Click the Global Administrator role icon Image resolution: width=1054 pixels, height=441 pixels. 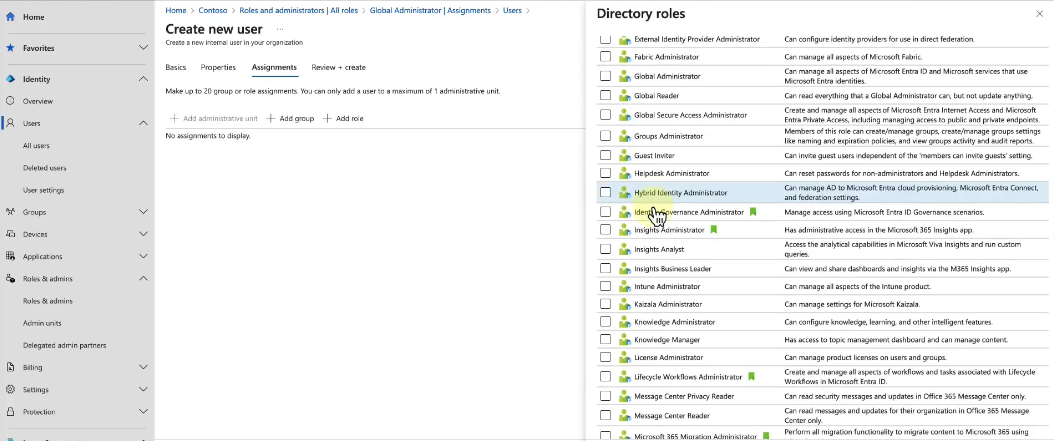pos(624,77)
